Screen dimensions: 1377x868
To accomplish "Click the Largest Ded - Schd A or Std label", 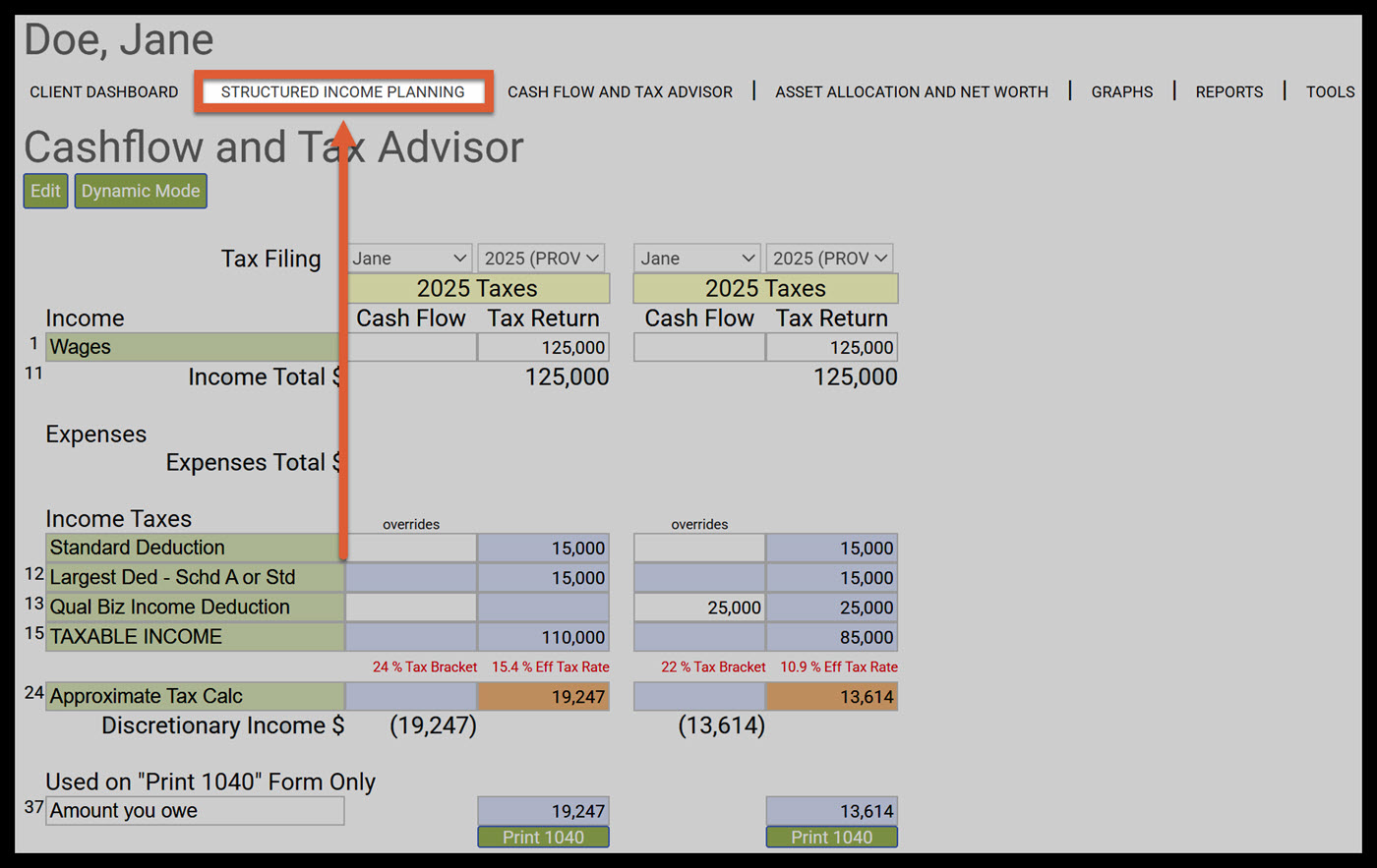I will pyautogui.click(x=195, y=577).
